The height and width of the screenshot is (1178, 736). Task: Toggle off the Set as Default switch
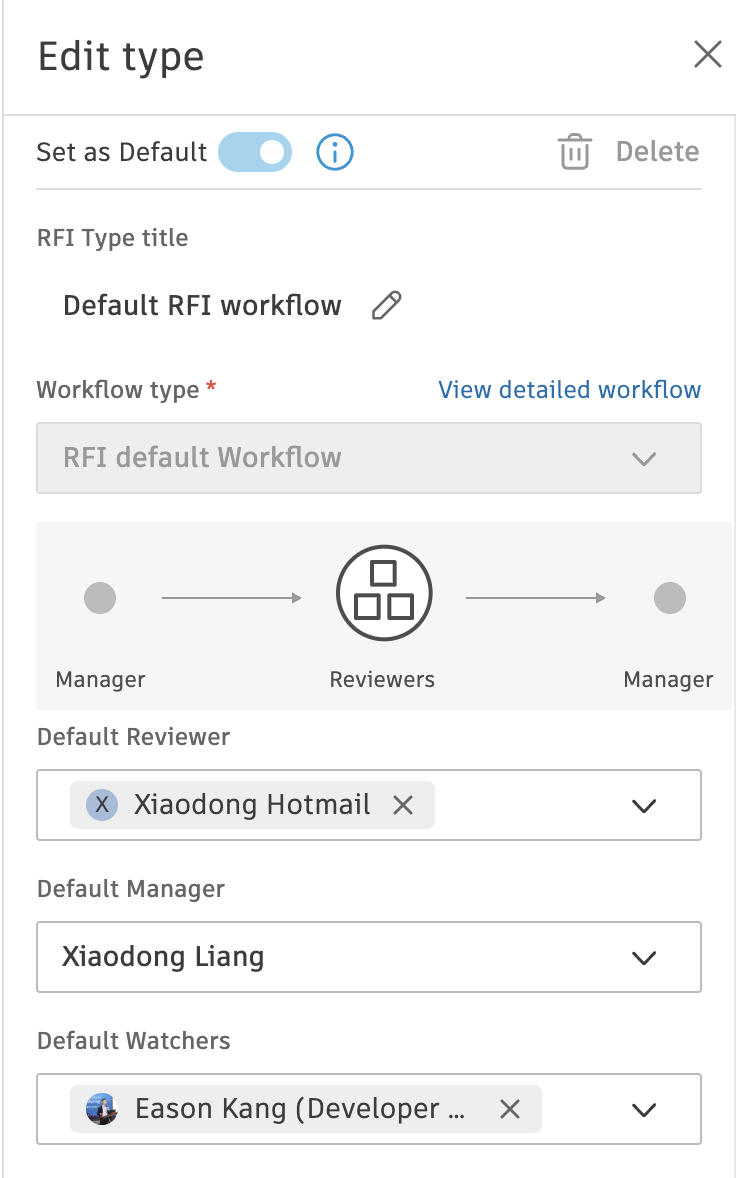pyautogui.click(x=254, y=151)
